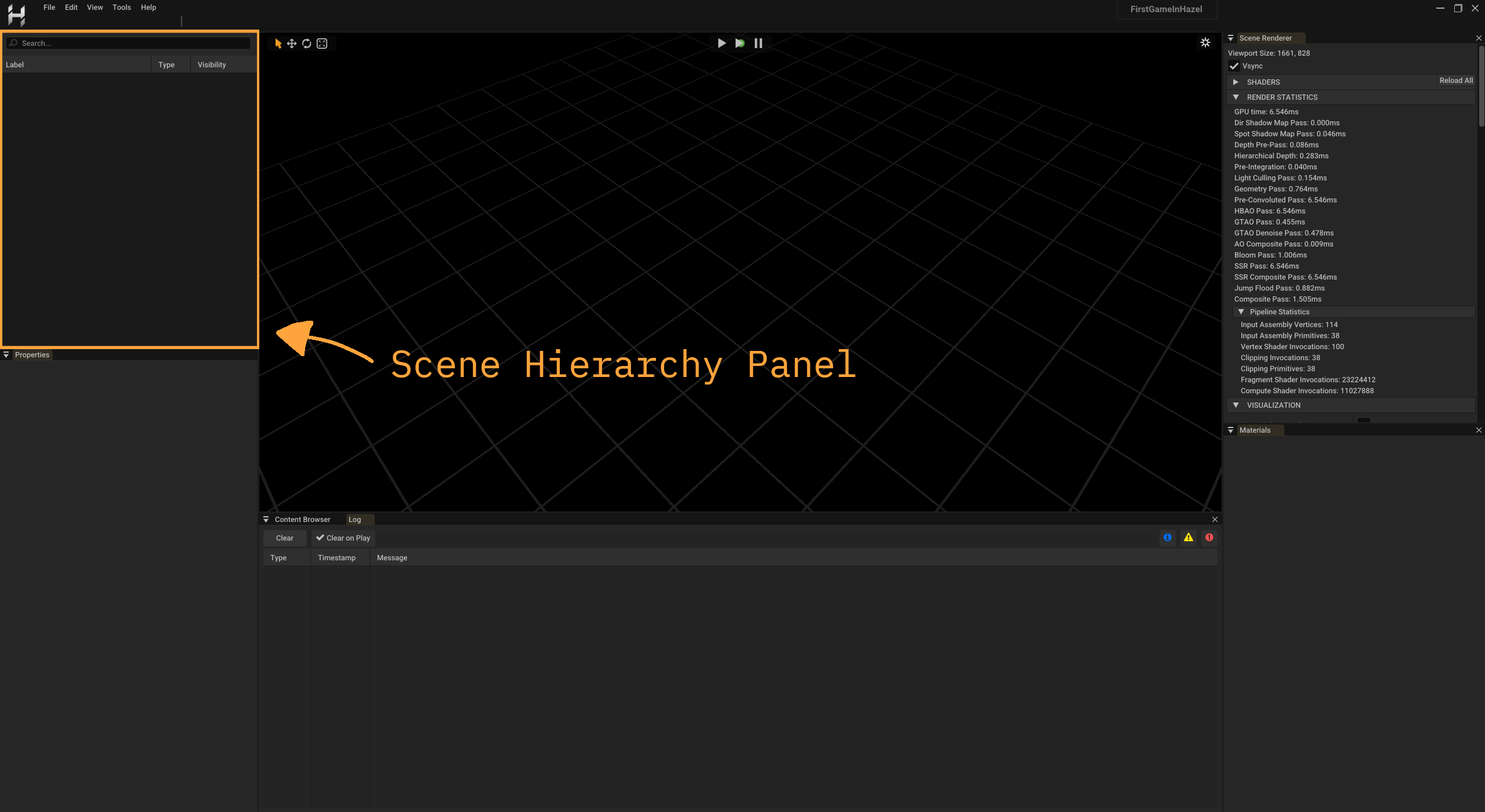Enable Vsync in the Scene Renderer panel

1234,66
